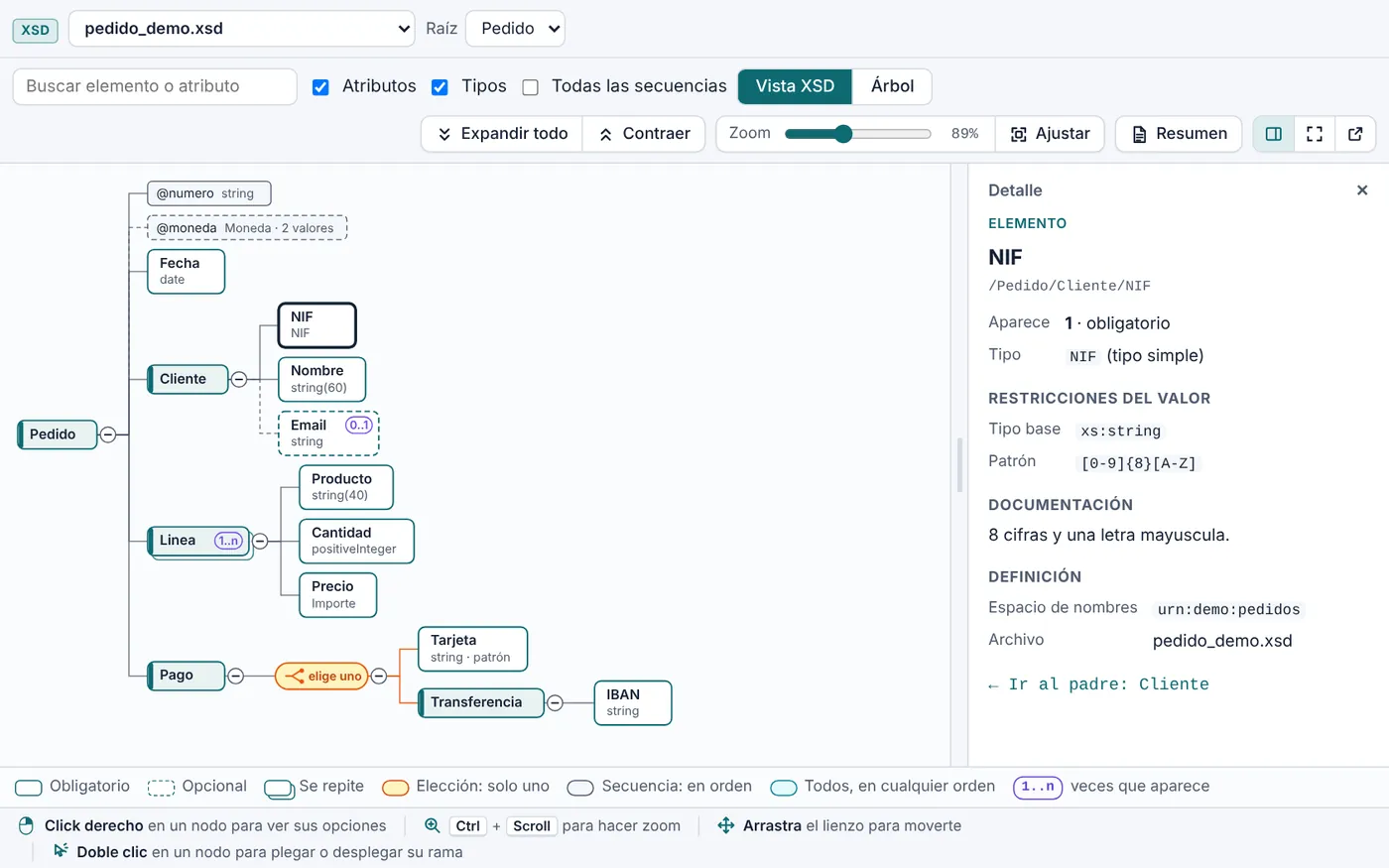Collapse the Pedido root node
This screenshot has height=868, width=1389.
click(x=108, y=434)
